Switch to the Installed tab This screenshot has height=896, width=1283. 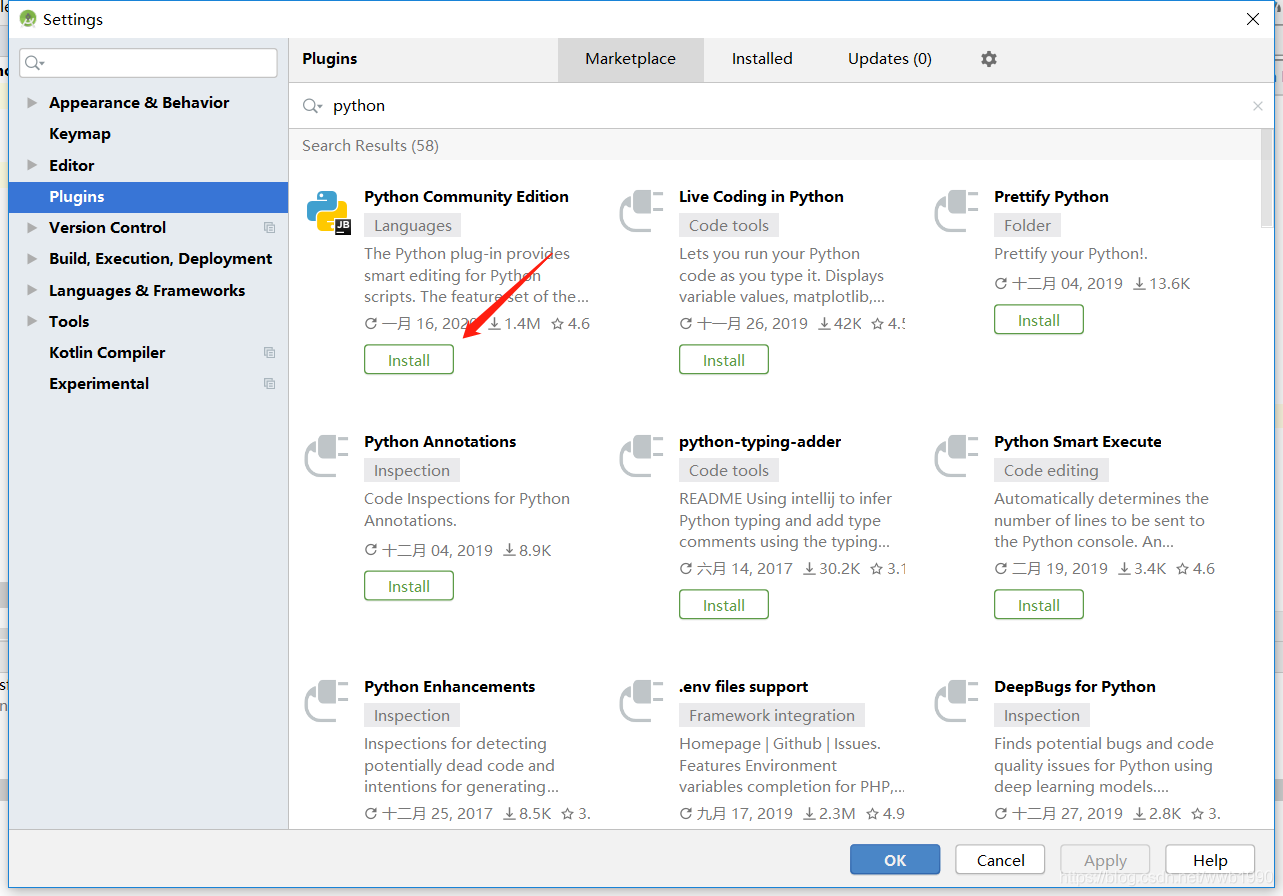(x=762, y=59)
